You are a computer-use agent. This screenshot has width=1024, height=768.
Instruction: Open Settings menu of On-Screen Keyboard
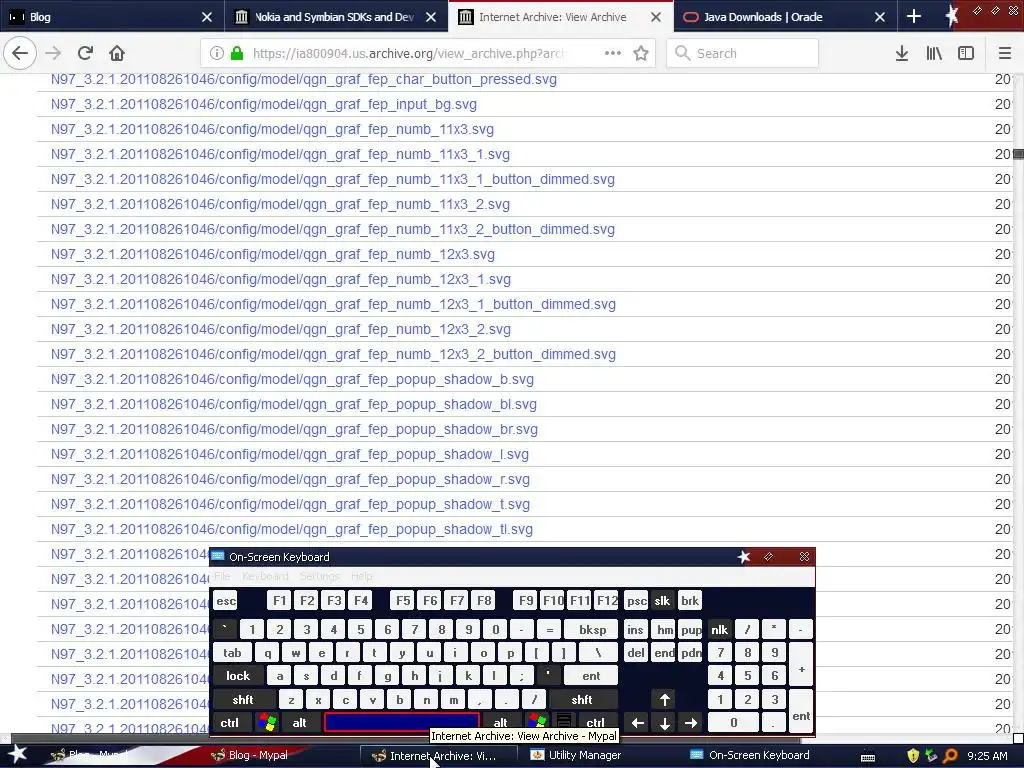click(319, 576)
